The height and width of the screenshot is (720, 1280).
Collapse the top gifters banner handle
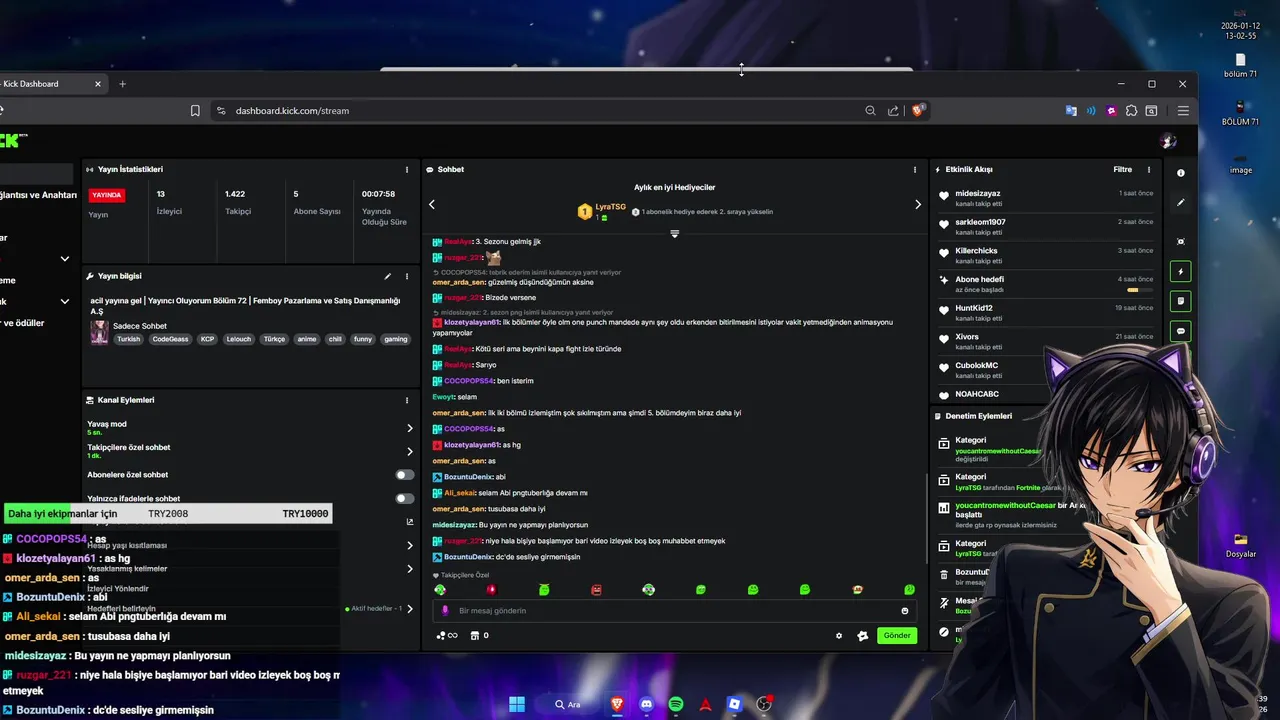point(675,234)
